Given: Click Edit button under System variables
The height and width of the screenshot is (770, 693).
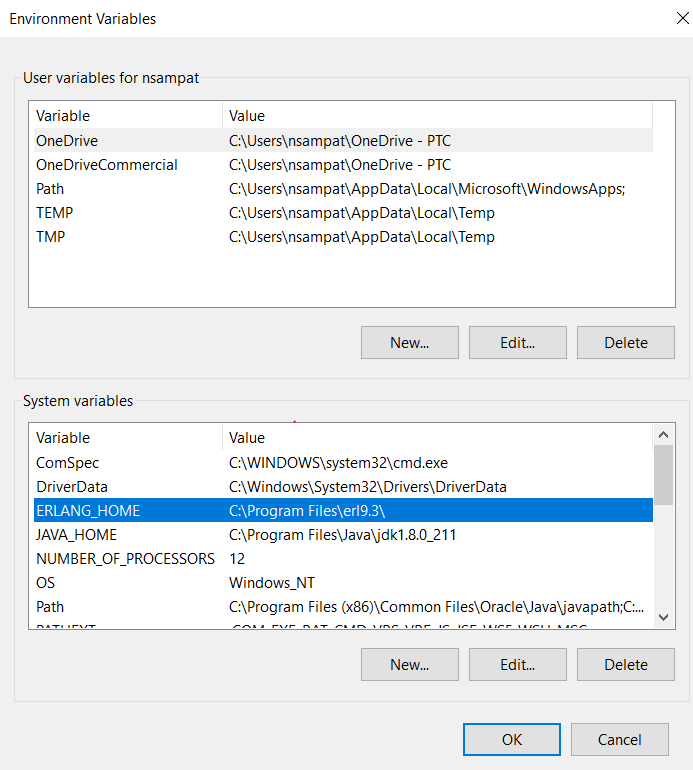Looking at the screenshot, I should [517, 664].
